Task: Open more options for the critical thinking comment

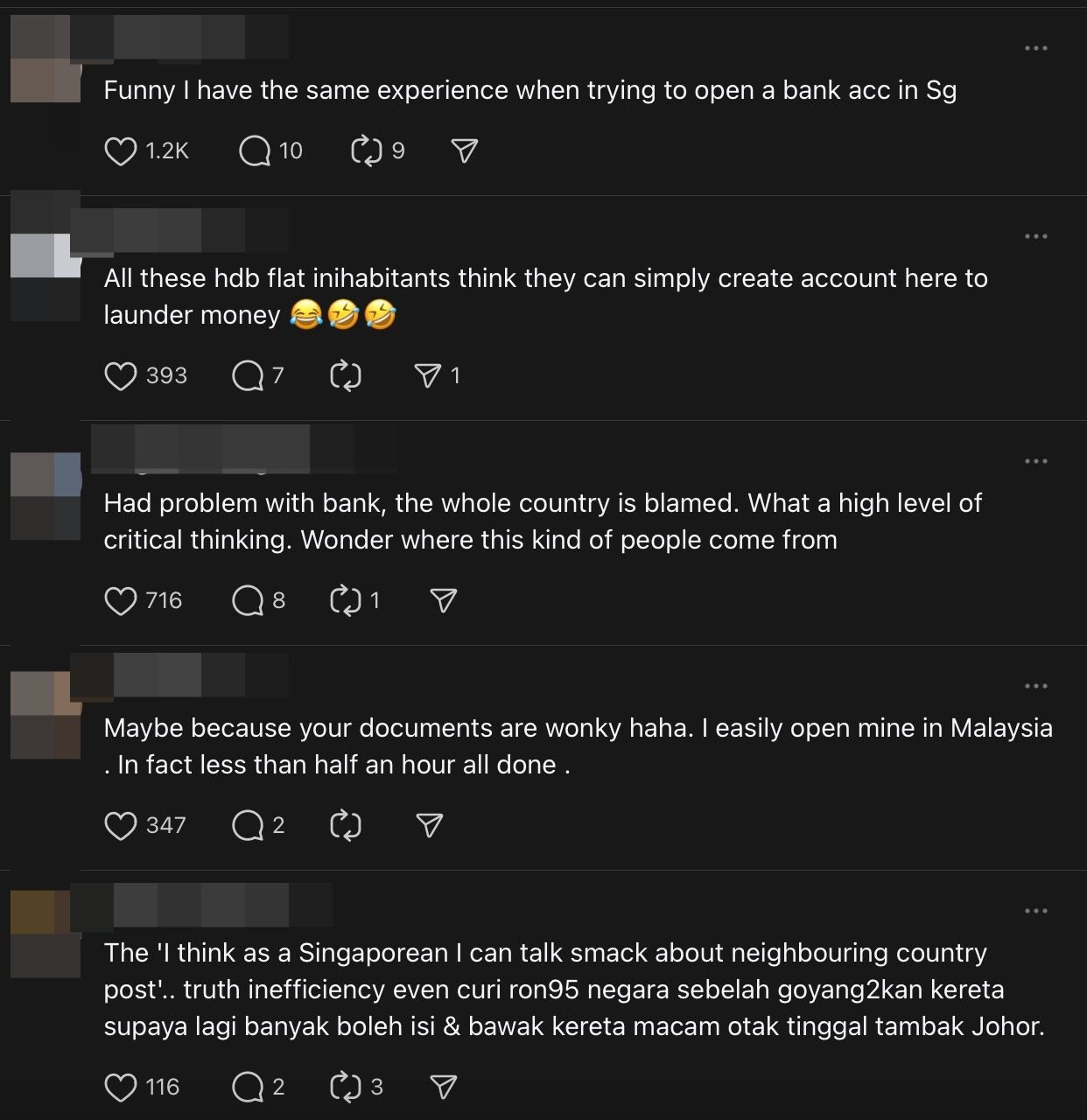Action: tap(1035, 461)
